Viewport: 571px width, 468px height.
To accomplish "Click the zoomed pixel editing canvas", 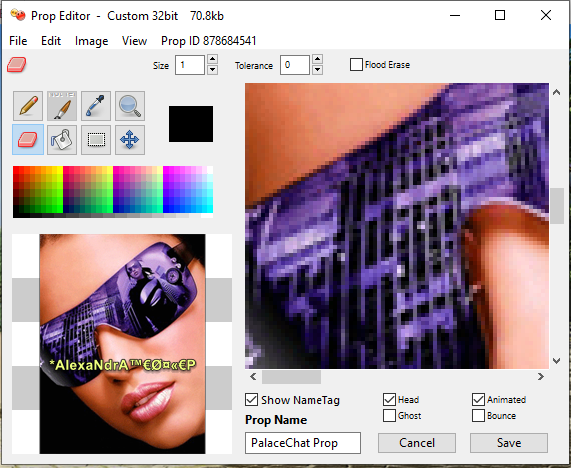I will point(397,226).
